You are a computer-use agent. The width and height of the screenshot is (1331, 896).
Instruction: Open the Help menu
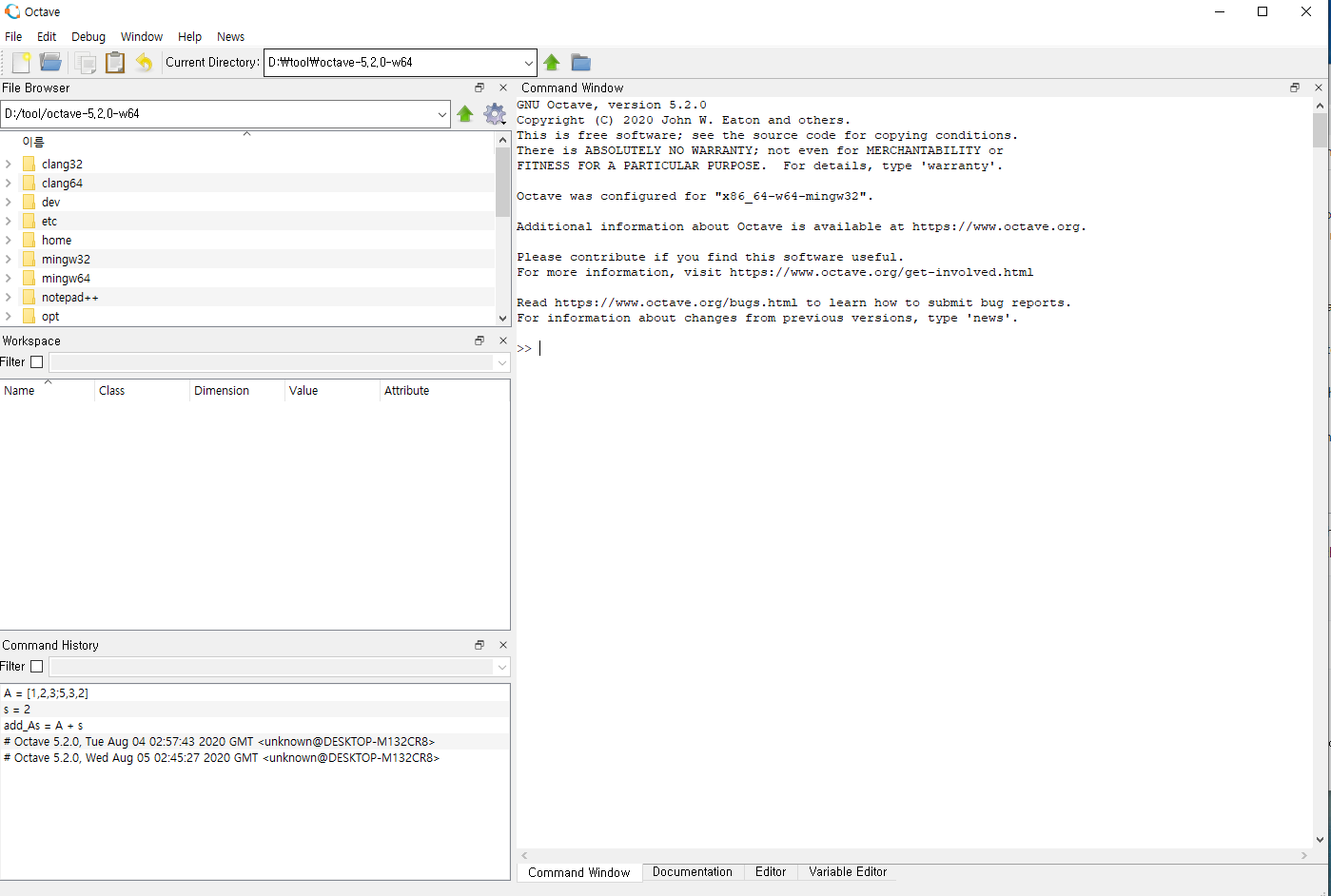[189, 36]
